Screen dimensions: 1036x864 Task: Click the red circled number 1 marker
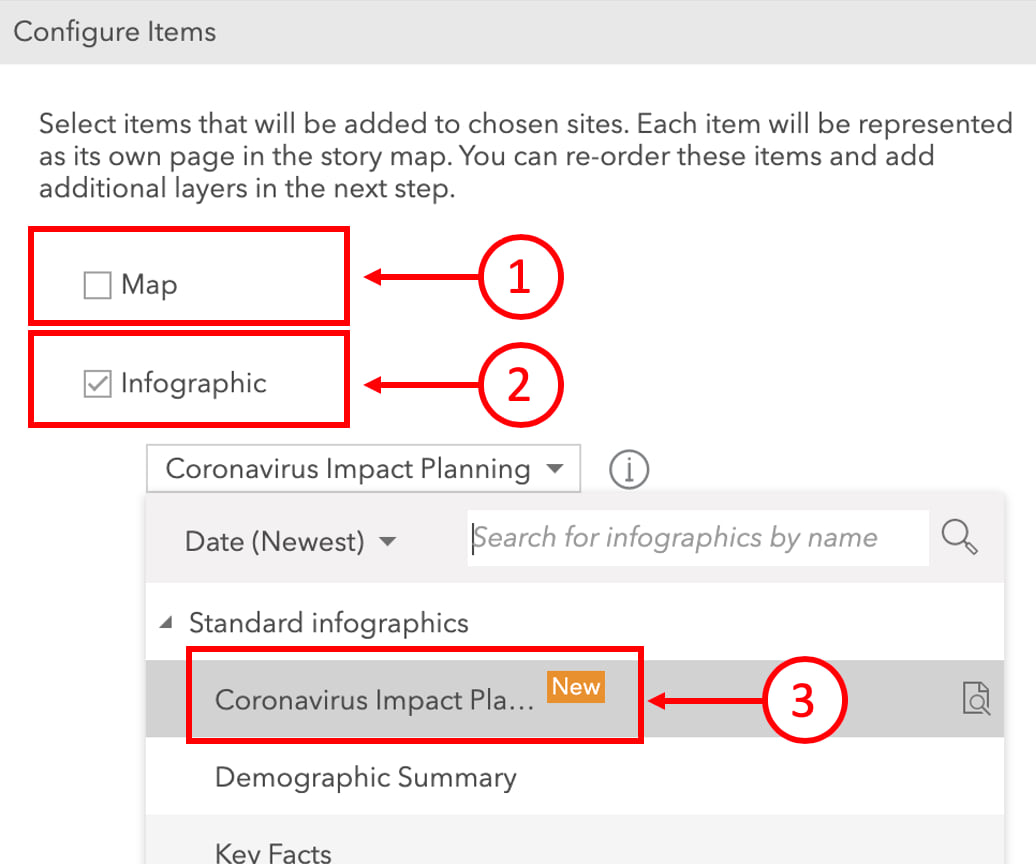click(519, 279)
